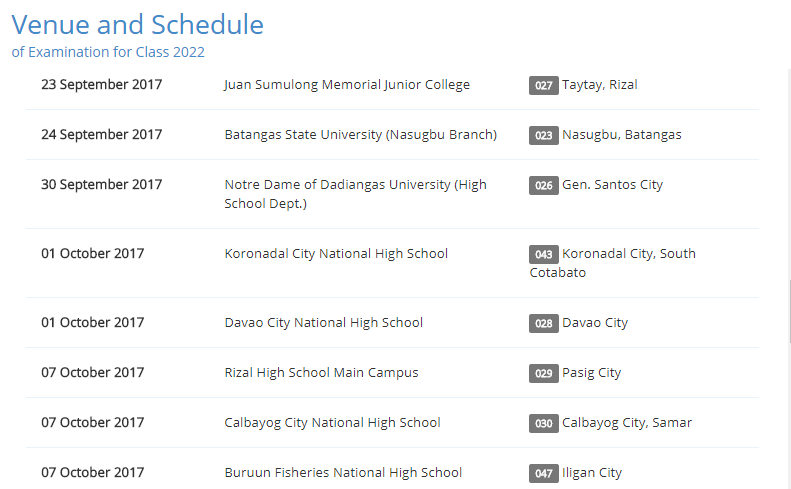Click the Venue and Schedule heading
Viewport: 791px width, 489px height.
coord(138,24)
